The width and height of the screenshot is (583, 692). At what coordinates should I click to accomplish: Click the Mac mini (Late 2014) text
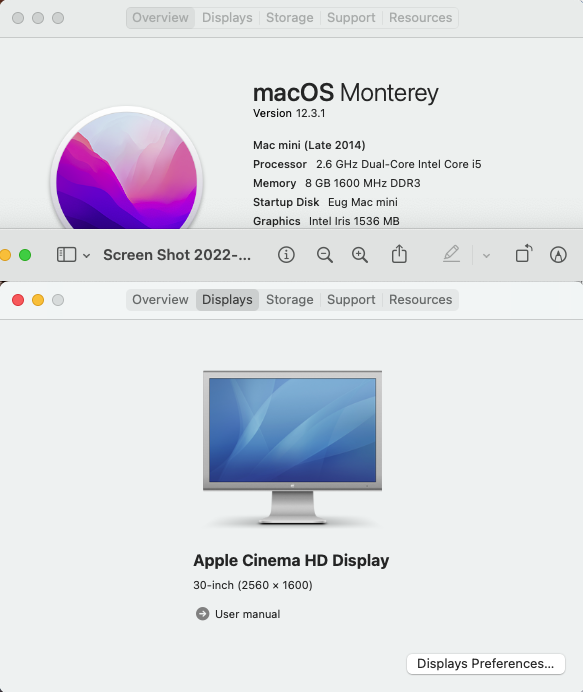[309, 145]
